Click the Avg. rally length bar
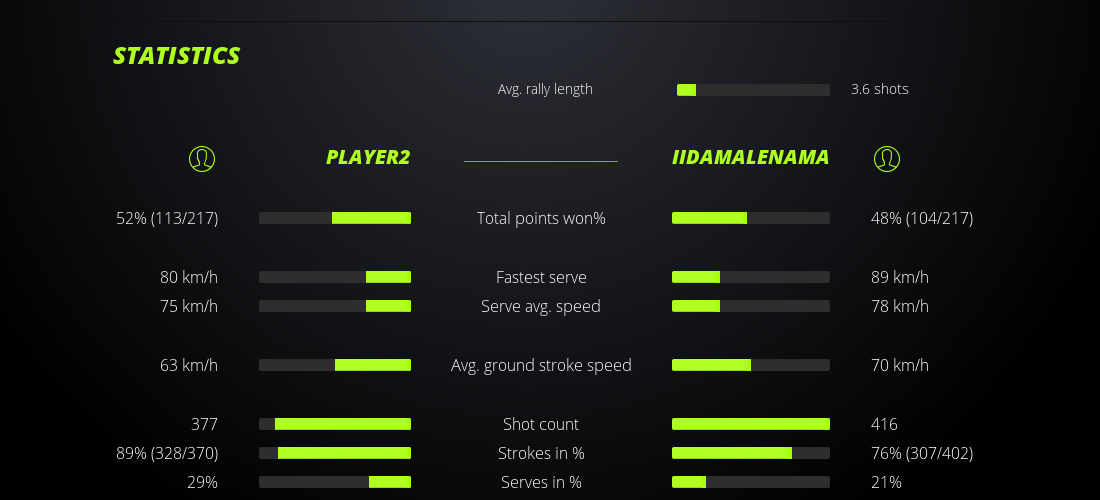The height and width of the screenshot is (500, 1100). click(753, 90)
